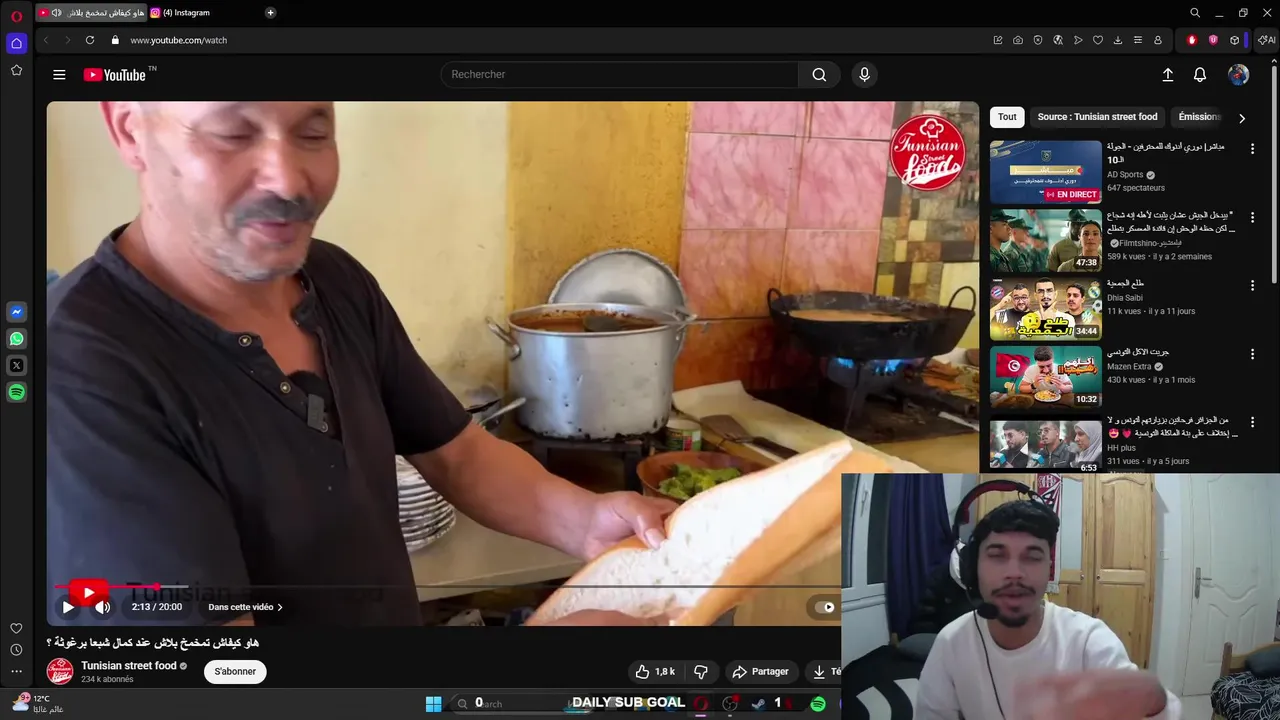Expand filter chips with right arrow

[1242, 118]
